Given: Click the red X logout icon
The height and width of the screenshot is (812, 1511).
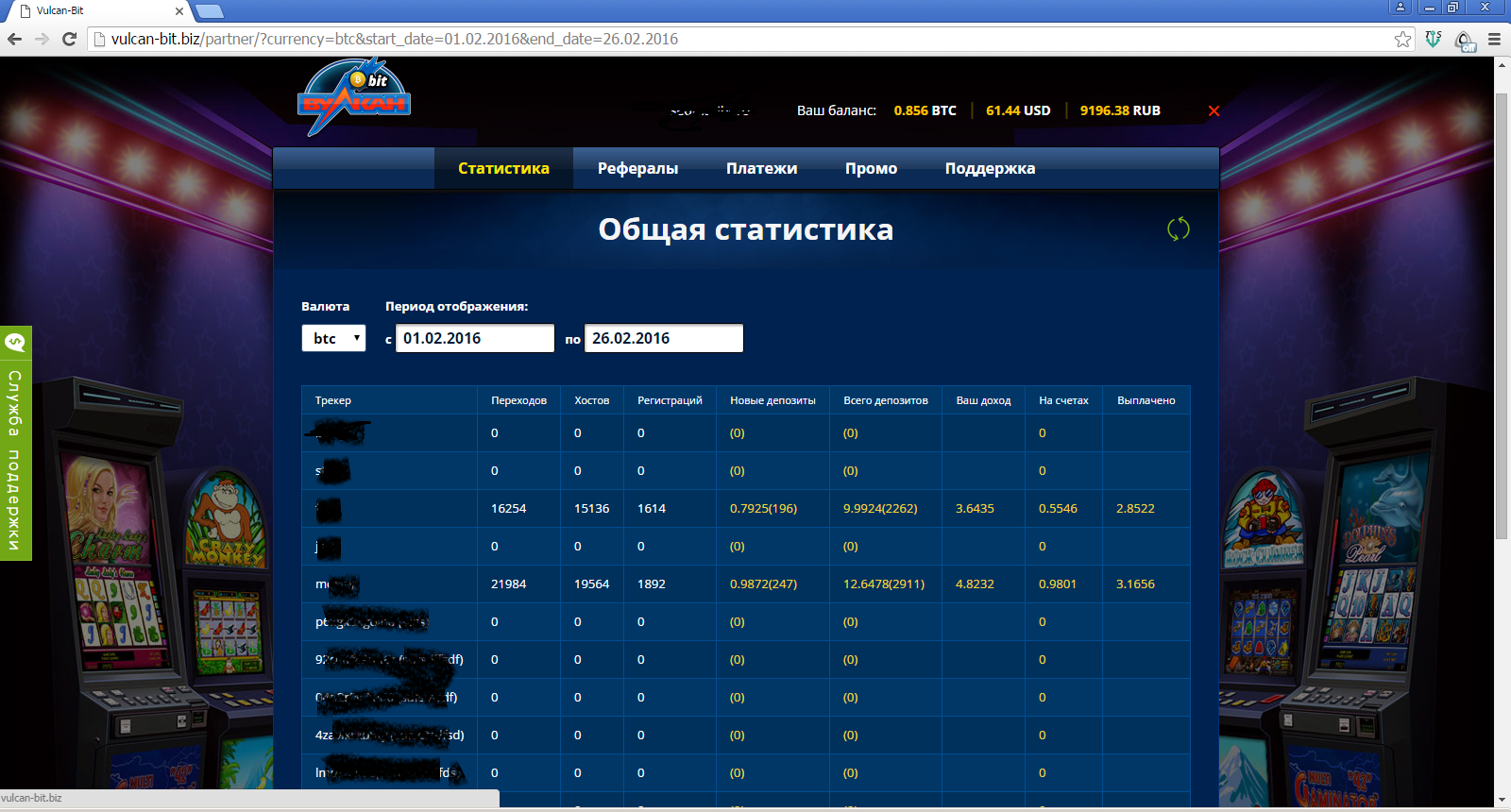Looking at the screenshot, I should click(1214, 110).
